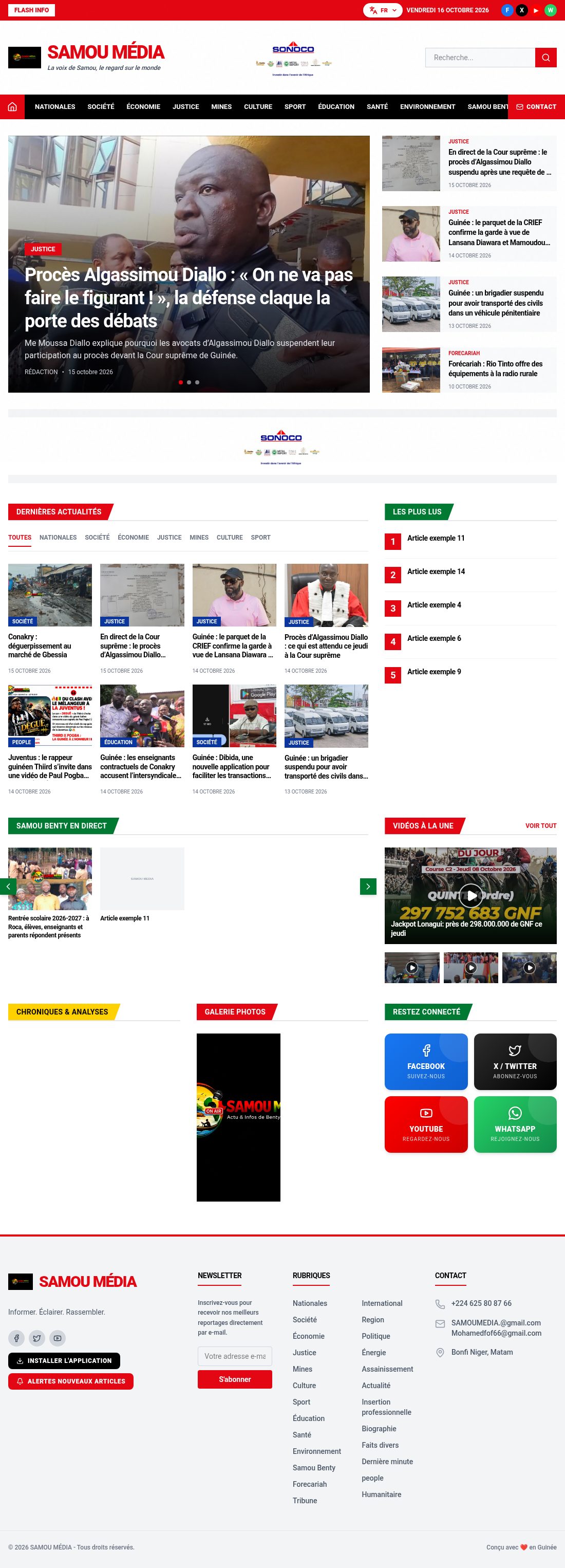Focus the newsletter email address field

pos(235,1356)
